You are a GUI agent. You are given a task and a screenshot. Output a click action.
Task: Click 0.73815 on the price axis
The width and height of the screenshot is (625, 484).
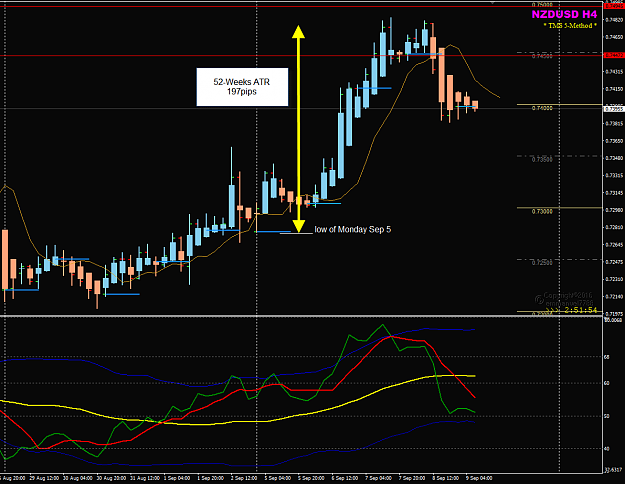(614, 124)
